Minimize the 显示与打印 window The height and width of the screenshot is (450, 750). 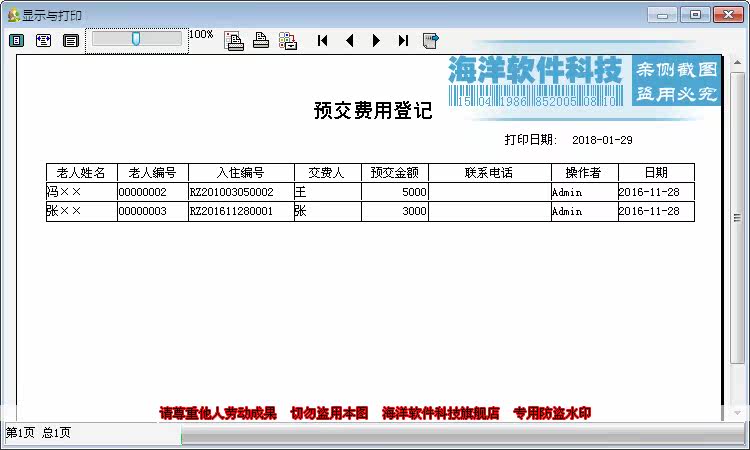[x=662, y=15]
